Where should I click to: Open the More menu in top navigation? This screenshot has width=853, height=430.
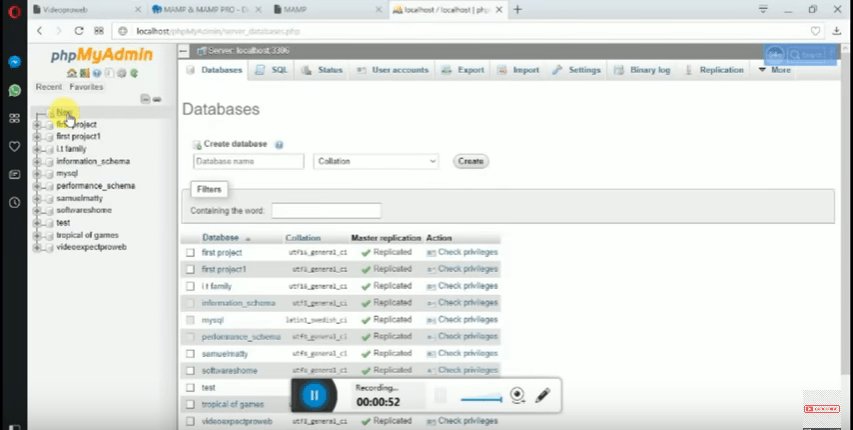coord(775,70)
